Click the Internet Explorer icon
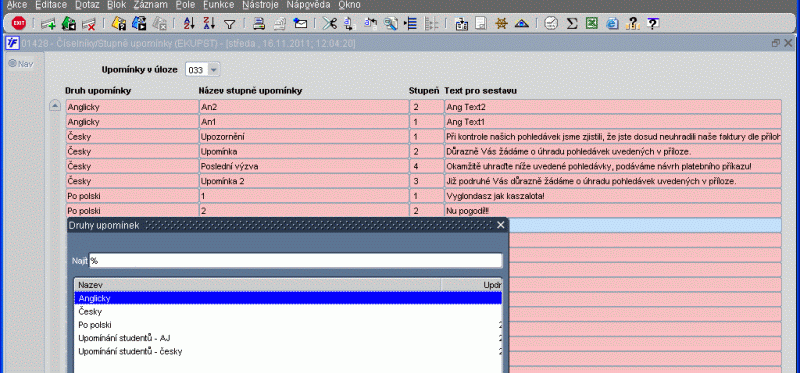The width and height of the screenshot is (800, 373). point(612,23)
